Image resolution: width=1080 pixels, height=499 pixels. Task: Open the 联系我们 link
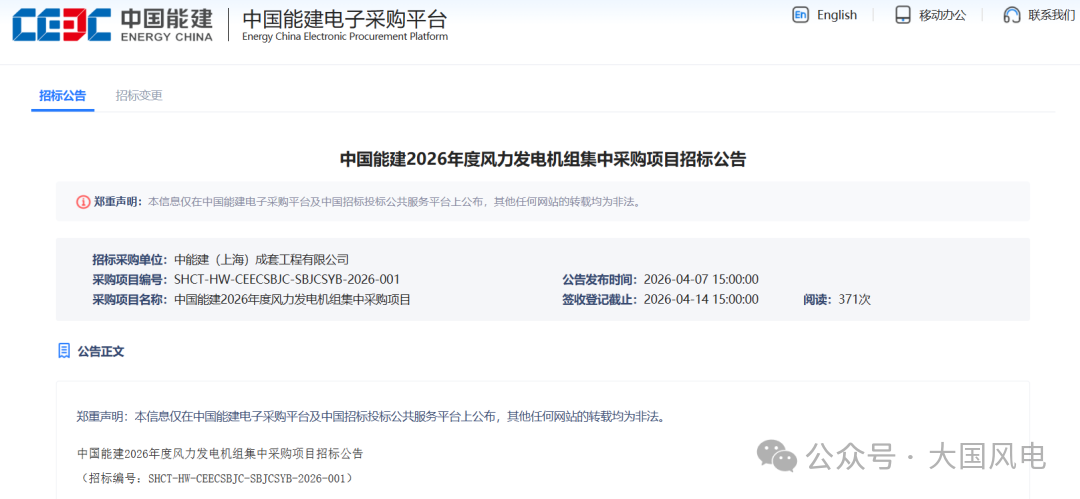pos(1051,15)
